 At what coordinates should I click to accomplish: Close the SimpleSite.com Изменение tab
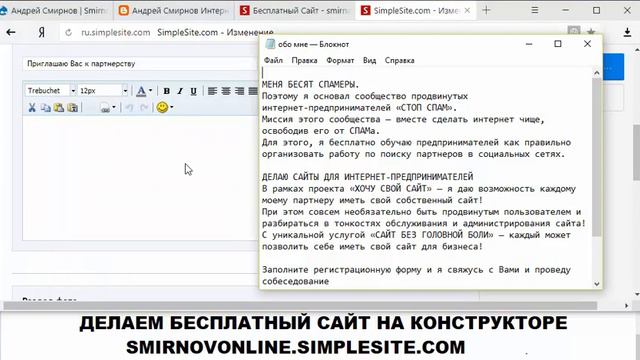467,11
